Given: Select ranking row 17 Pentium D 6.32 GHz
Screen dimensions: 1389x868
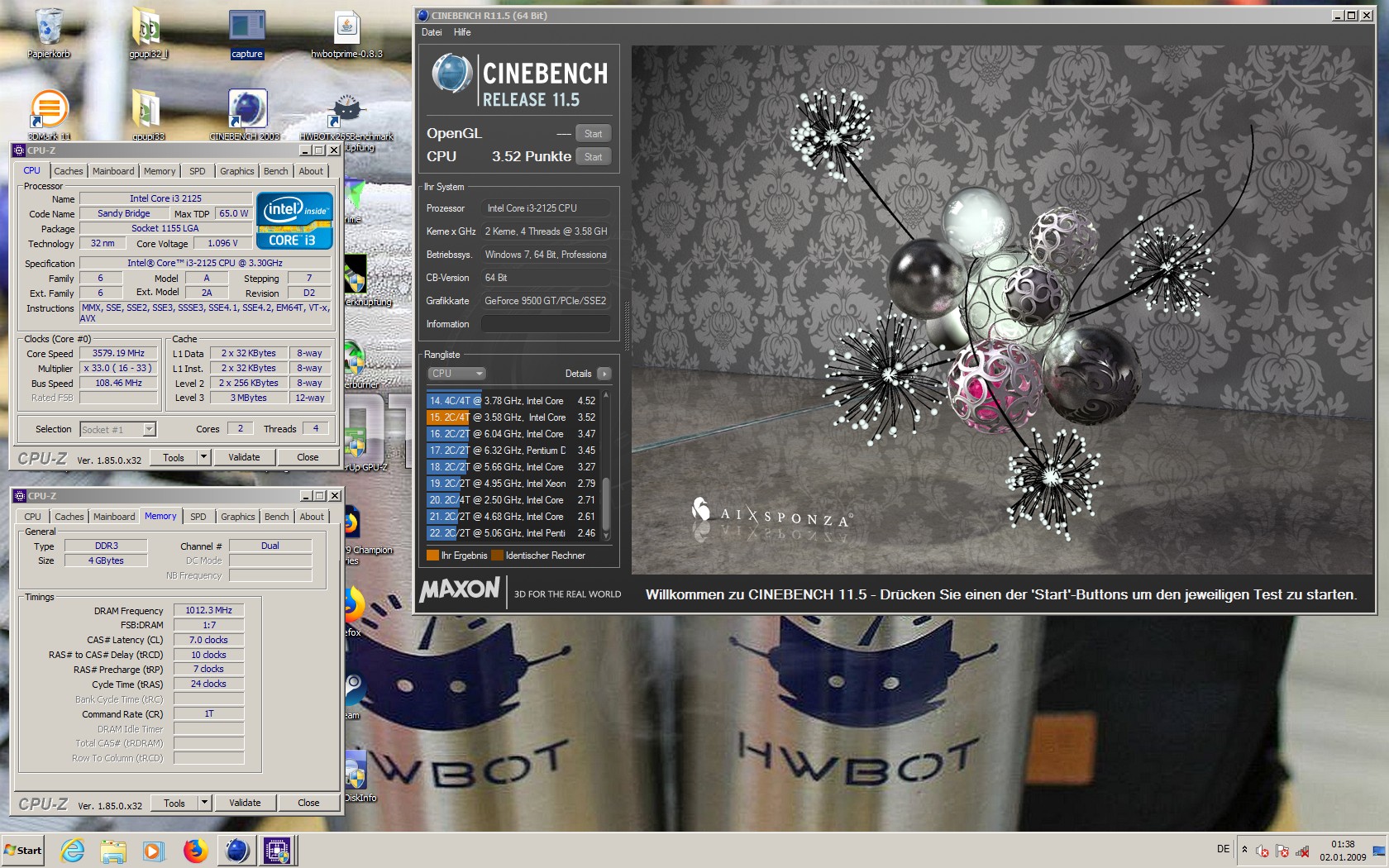Looking at the screenshot, I should point(513,451).
